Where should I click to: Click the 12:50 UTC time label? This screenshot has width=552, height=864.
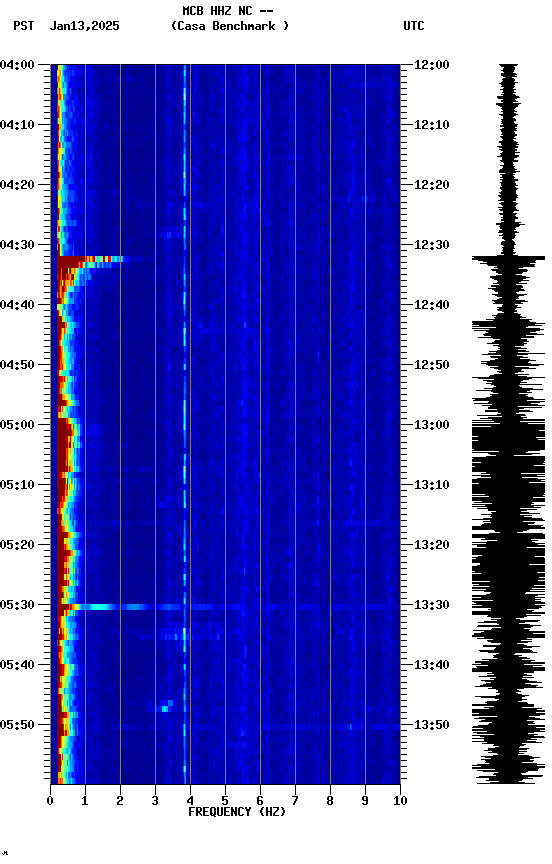(x=432, y=365)
